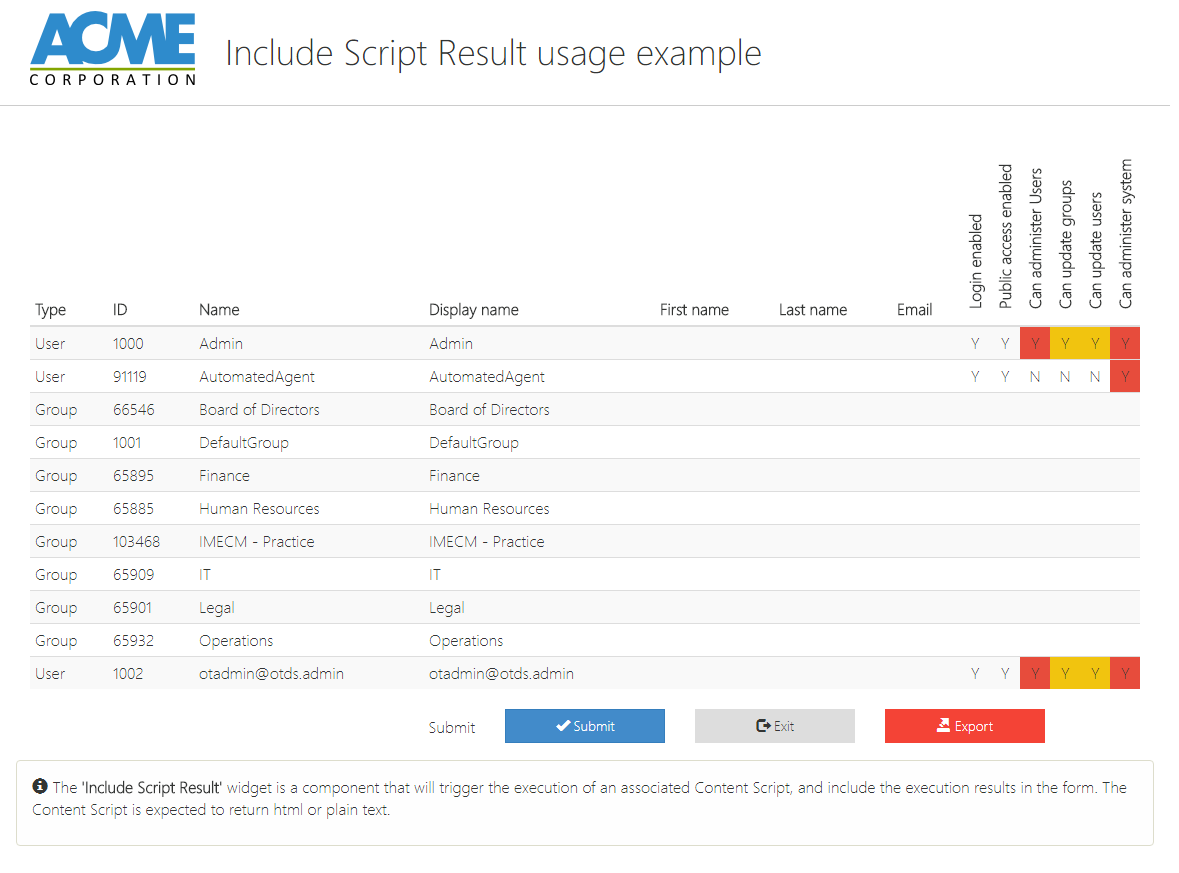Click the Type column header
This screenshot has height=873, width=1179.
(x=50, y=310)
